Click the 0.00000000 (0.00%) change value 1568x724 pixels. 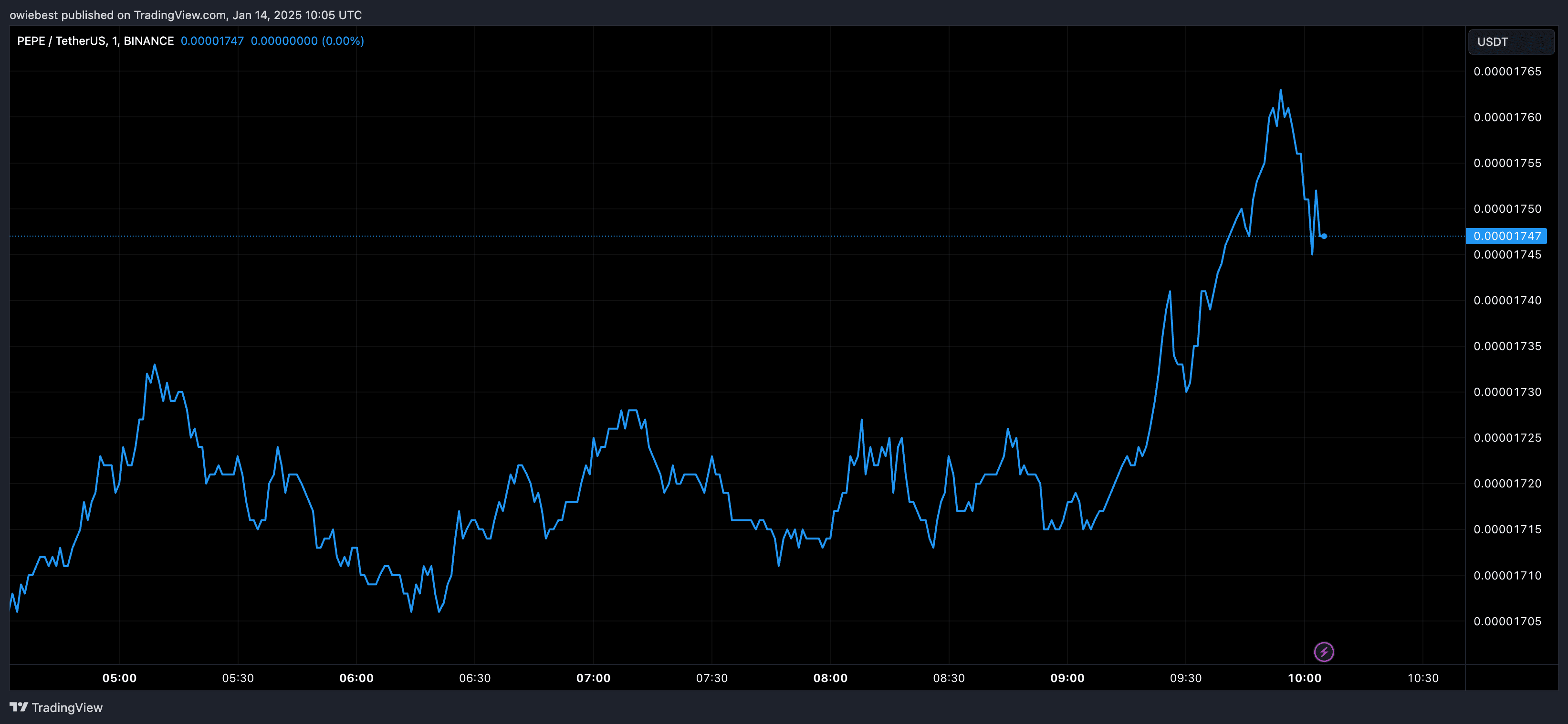point(307,41)
